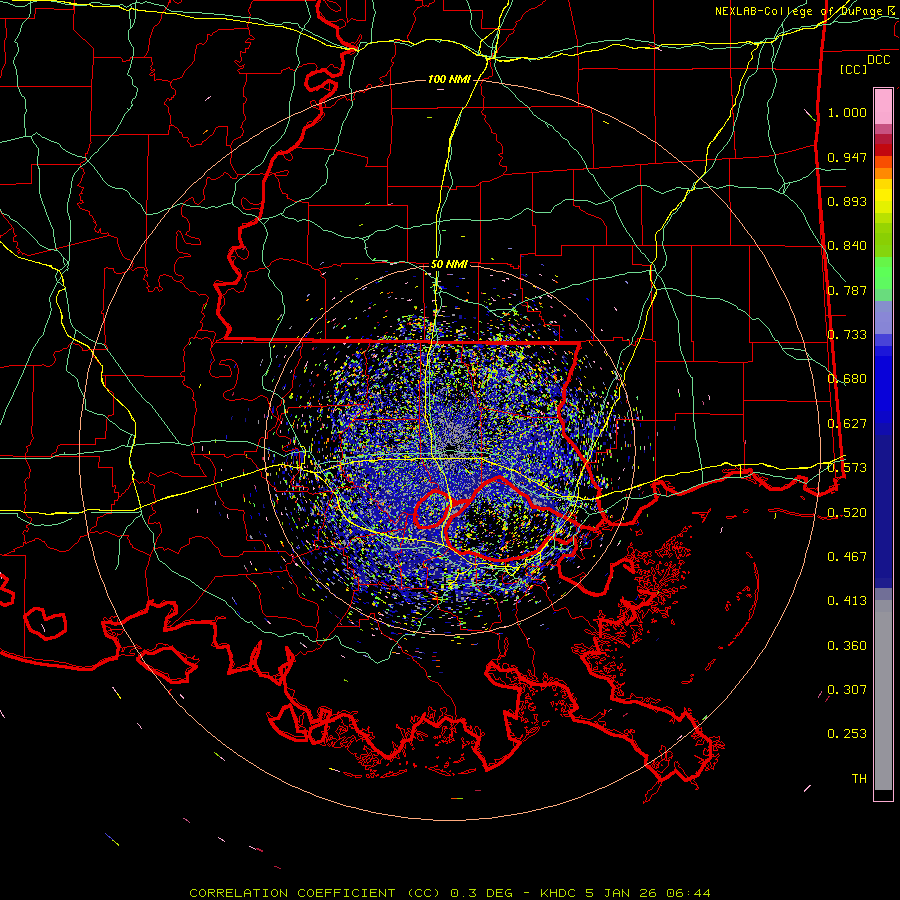900x900 pixels.
Task: Pick the red swatch near 0.947
Action: point(883,150)
